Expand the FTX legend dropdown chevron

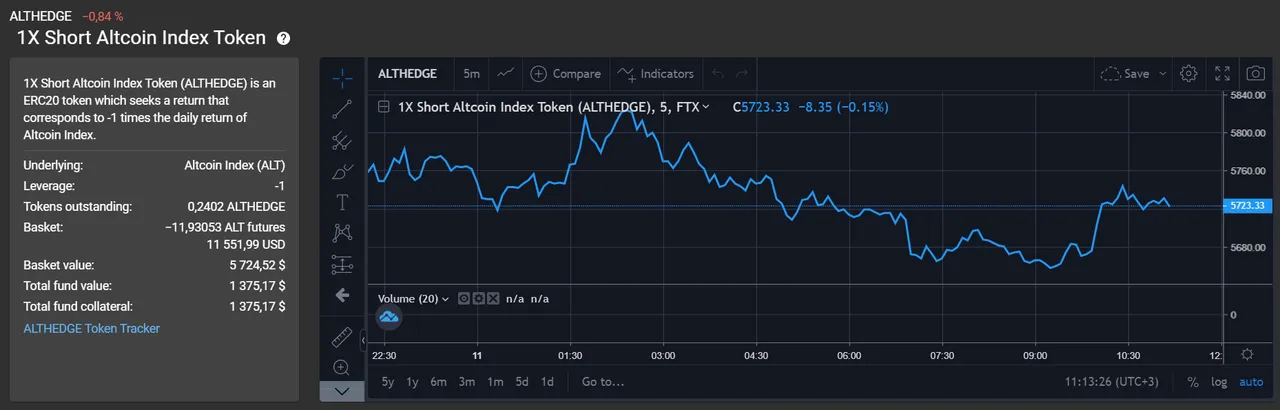(x=706, y=106)
